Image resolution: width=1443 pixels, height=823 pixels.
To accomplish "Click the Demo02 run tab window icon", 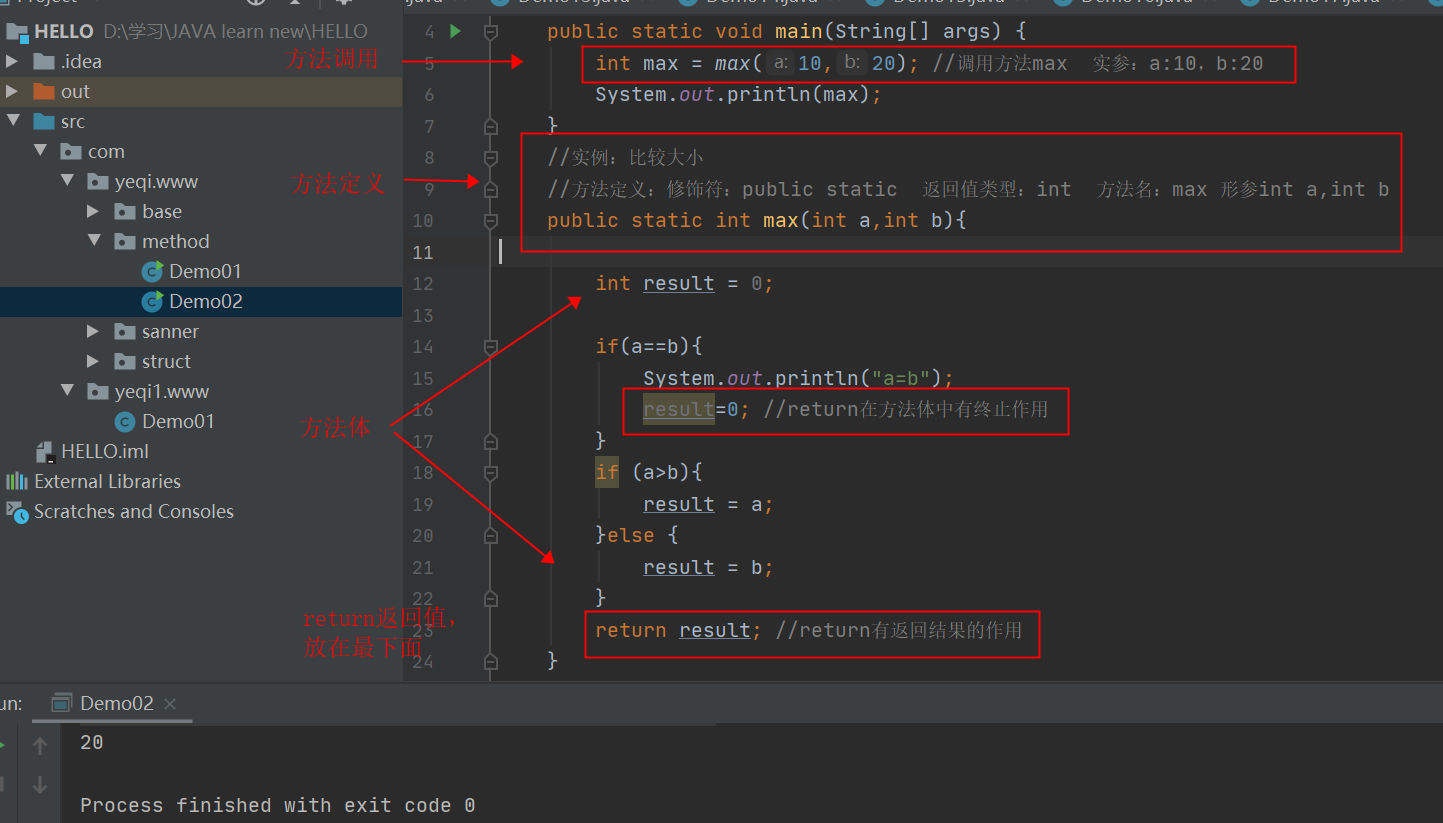I will (x=62, y=702).
